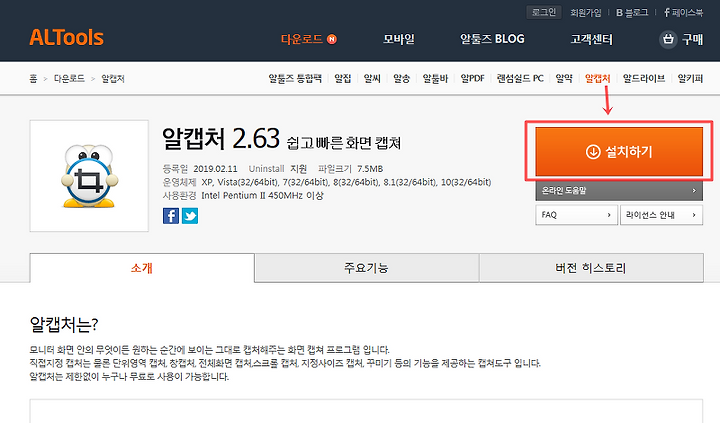The image size is (720, 423).
Task: Go to 홈 in breadcrumb
Action: [33, 79]
